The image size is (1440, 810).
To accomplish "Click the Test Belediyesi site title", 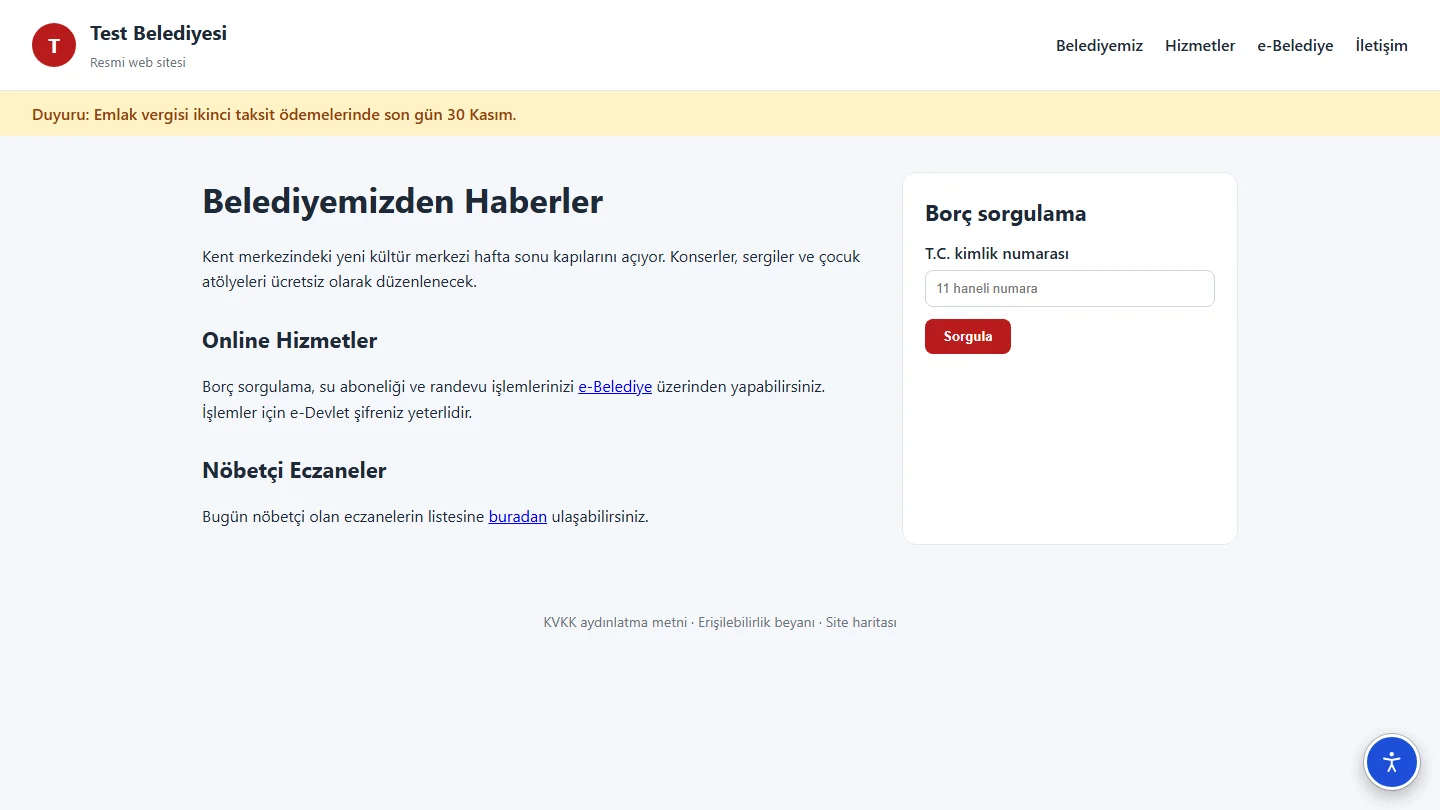I will click(158, 33).
